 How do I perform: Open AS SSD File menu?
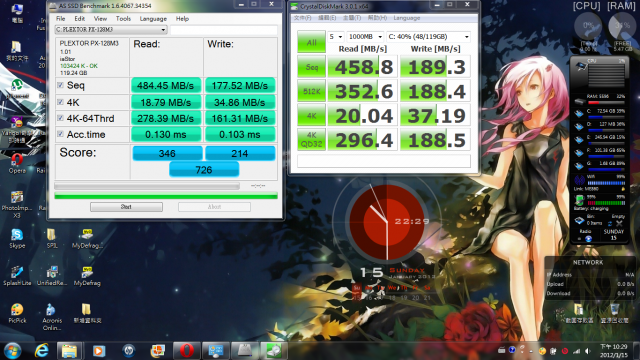tap(60, 18)
